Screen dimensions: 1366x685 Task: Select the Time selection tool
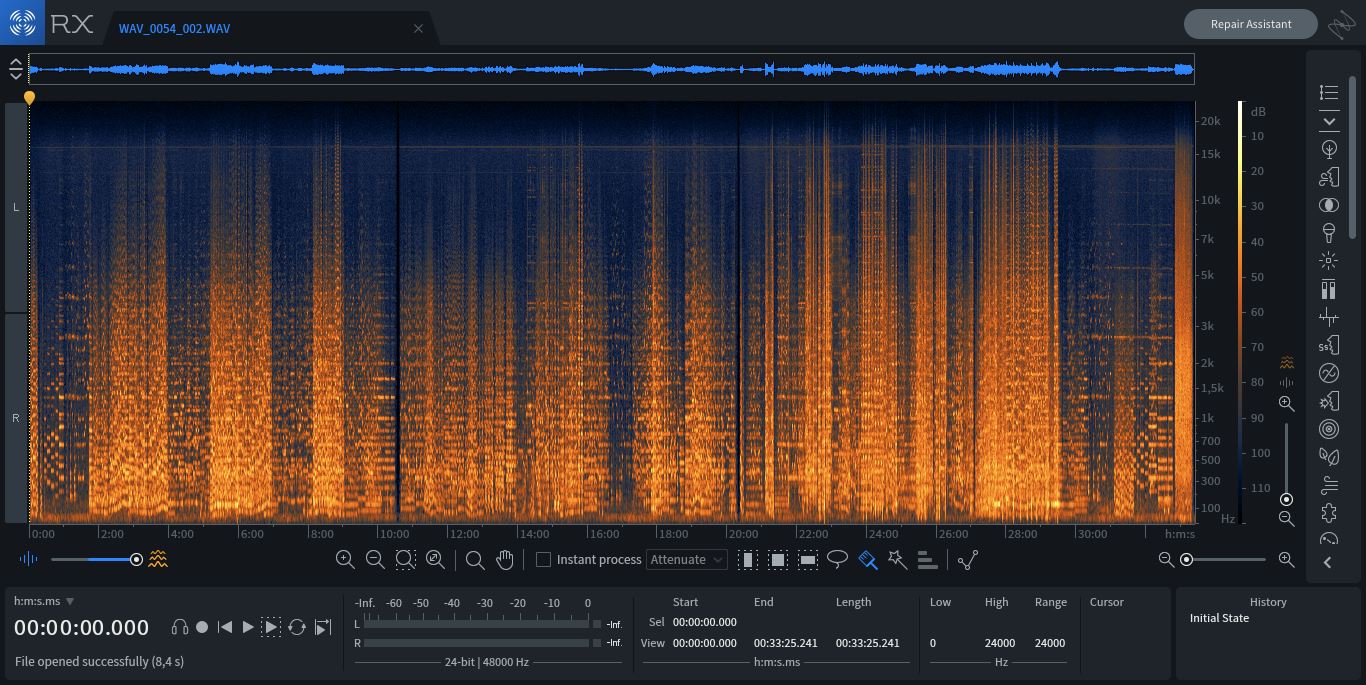(x=747, y=560)
